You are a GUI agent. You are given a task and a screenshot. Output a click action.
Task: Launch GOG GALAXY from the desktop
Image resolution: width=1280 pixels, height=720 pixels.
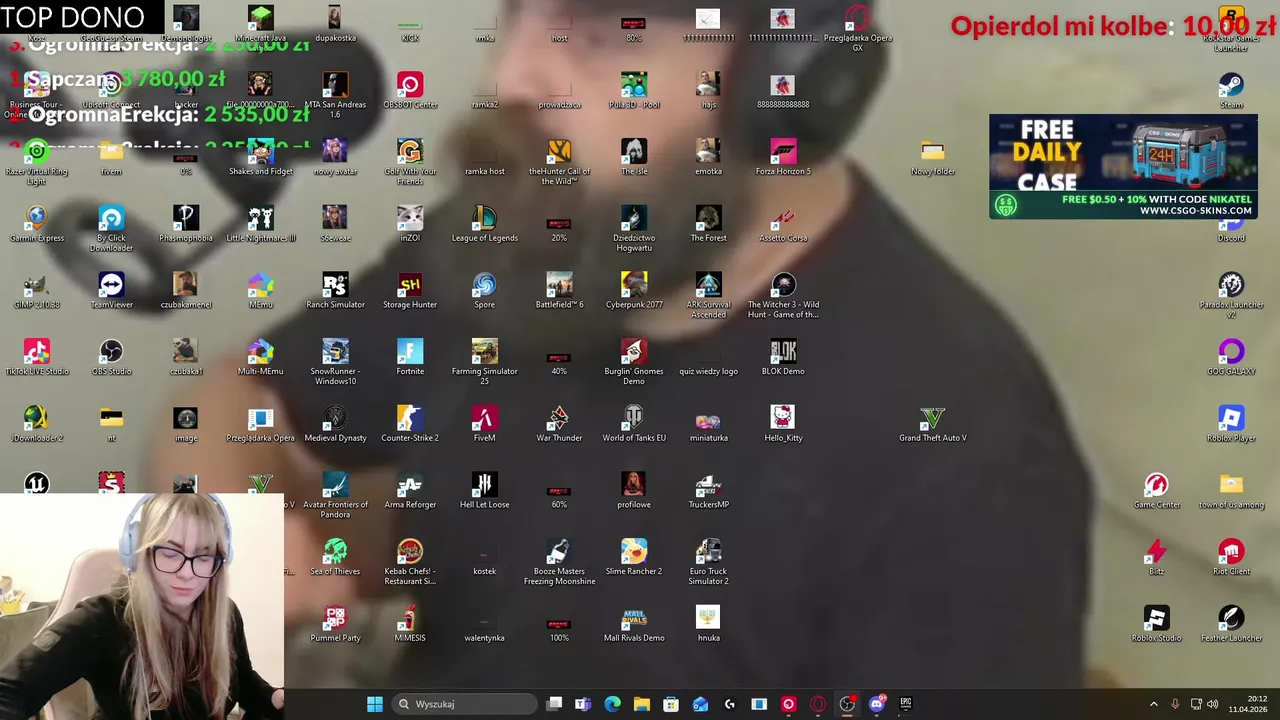point(1231,357)
